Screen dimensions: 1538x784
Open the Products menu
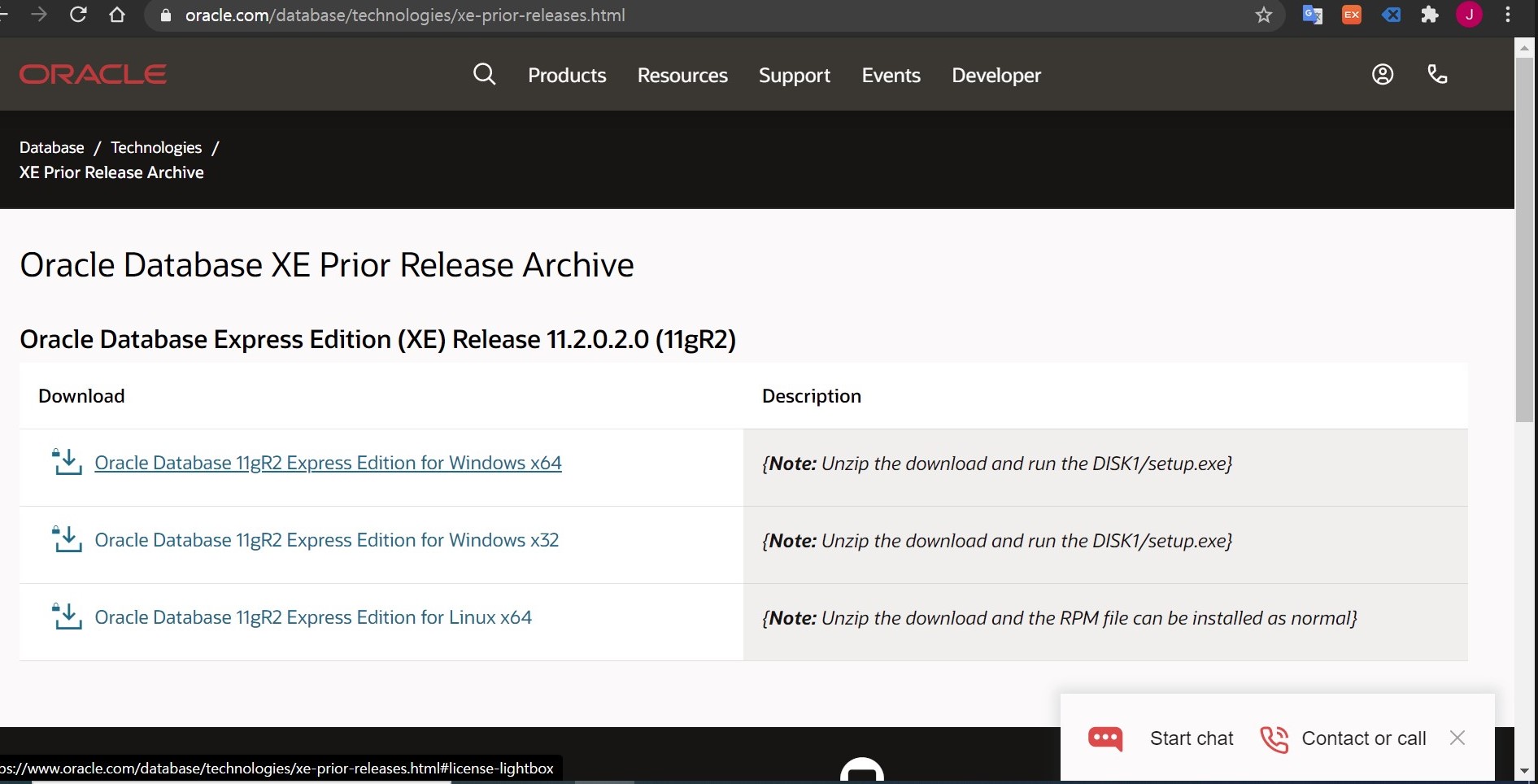coord(567,75)
